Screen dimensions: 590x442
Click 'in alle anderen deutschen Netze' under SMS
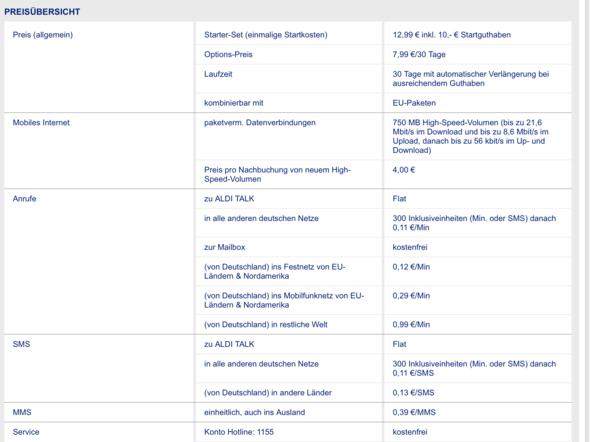(261, 364)
